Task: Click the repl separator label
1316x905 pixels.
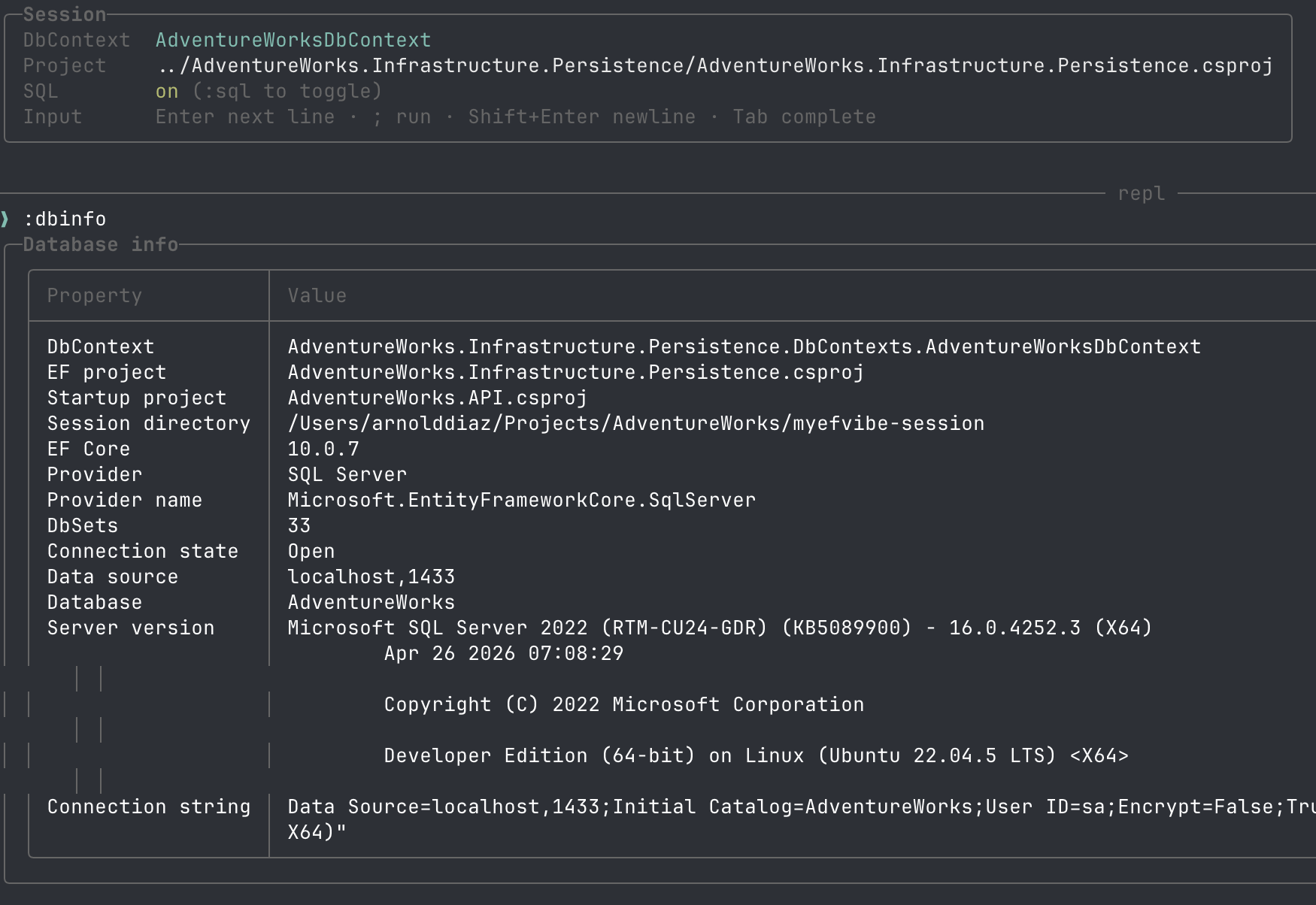Action: tap(1142, 193)
